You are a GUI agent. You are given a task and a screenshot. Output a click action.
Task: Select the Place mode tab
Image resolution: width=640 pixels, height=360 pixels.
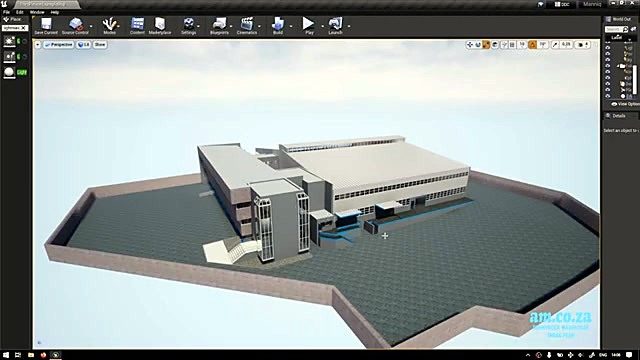click(13, 19)
